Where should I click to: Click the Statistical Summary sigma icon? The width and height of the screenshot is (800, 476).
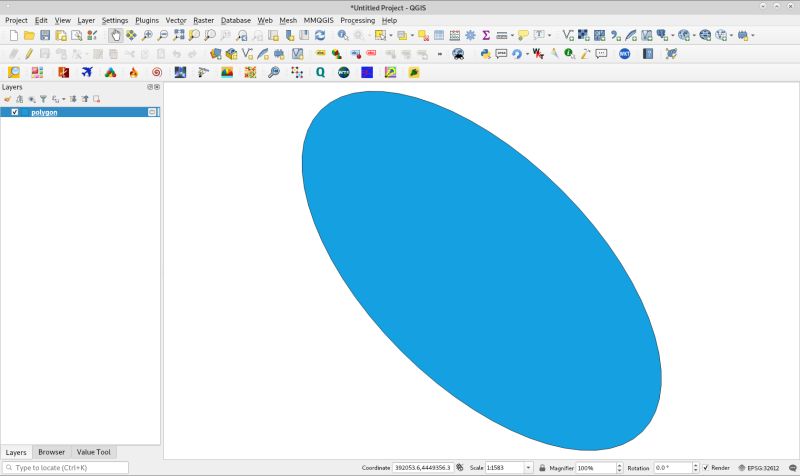coord(486,35)
